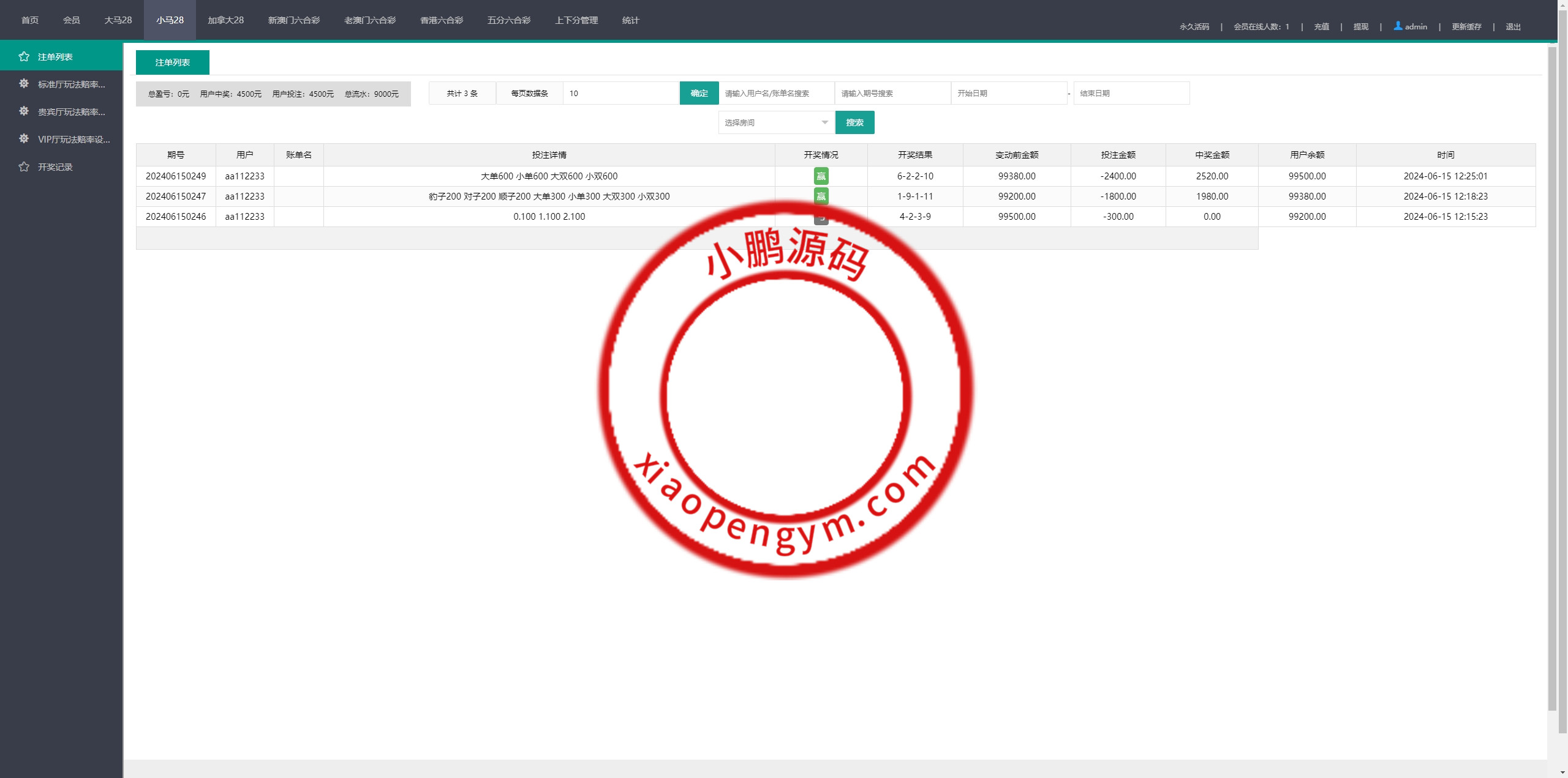Open the 香港六合彩 menu item
The height and width of the screenshot is (778, 1568).
pos(441,20)
